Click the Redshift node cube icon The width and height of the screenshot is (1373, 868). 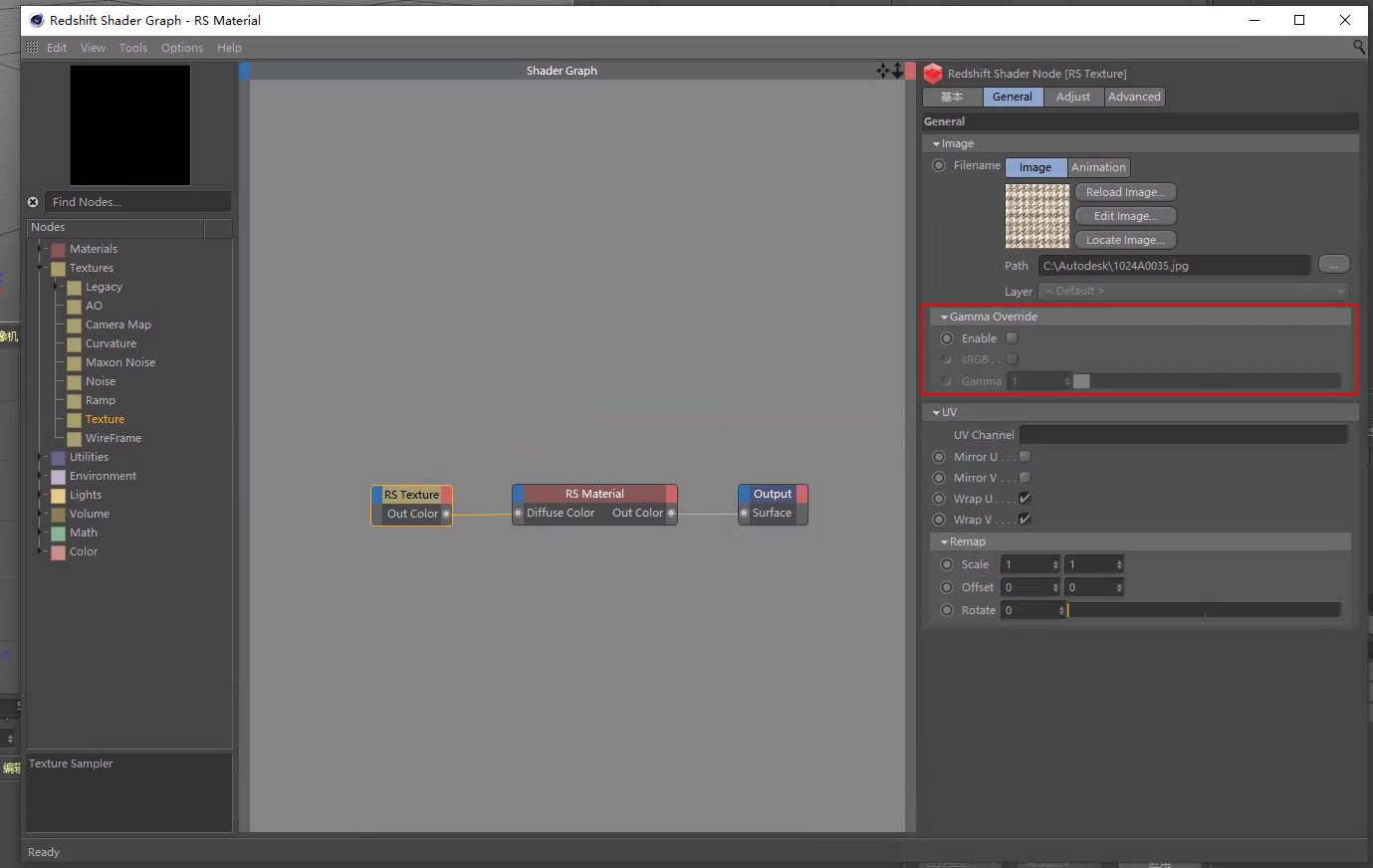(x=933, y=74)
